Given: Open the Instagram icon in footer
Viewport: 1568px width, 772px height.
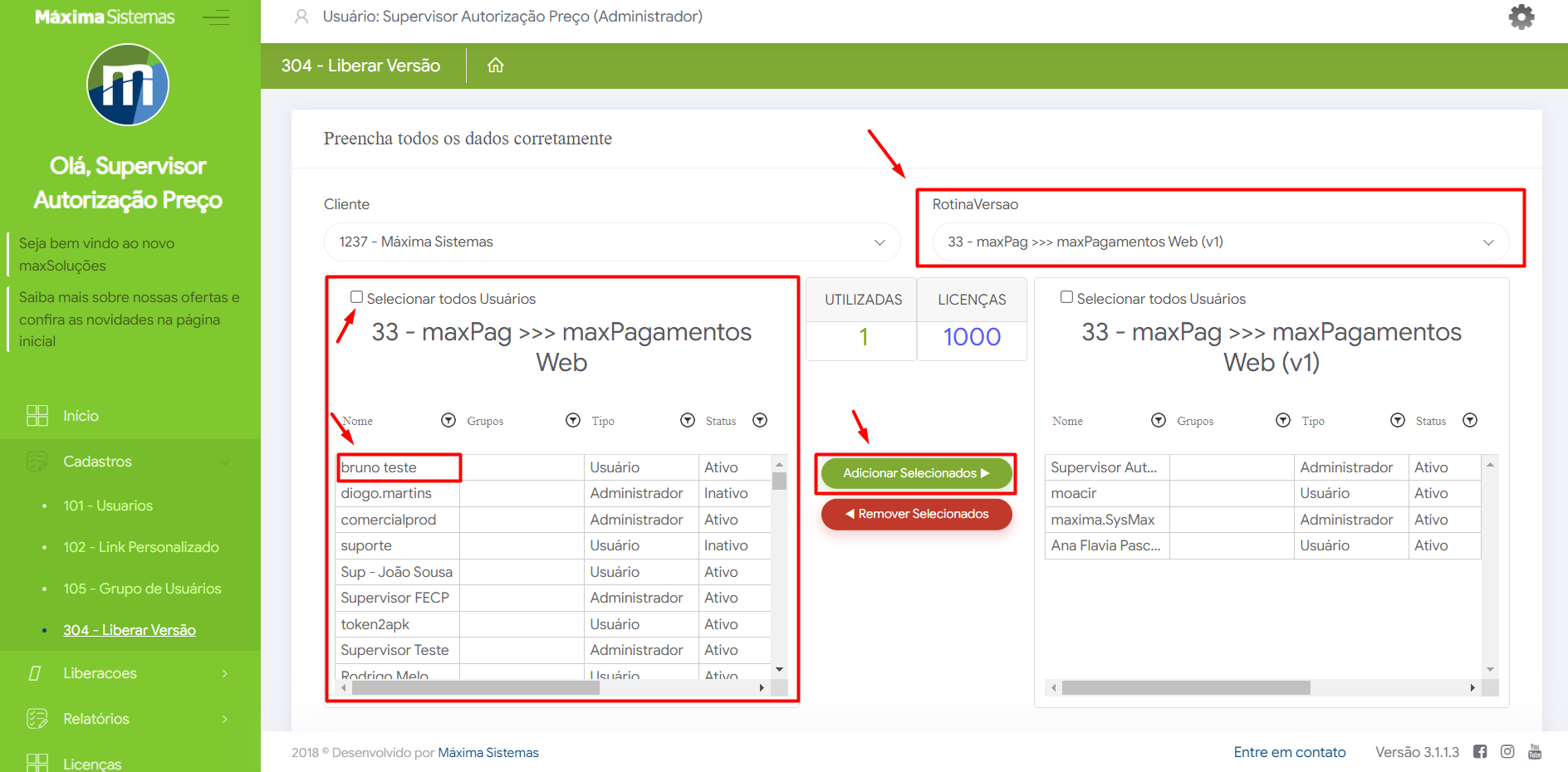Looking at the screenshot, I should tap(1507, 752).
